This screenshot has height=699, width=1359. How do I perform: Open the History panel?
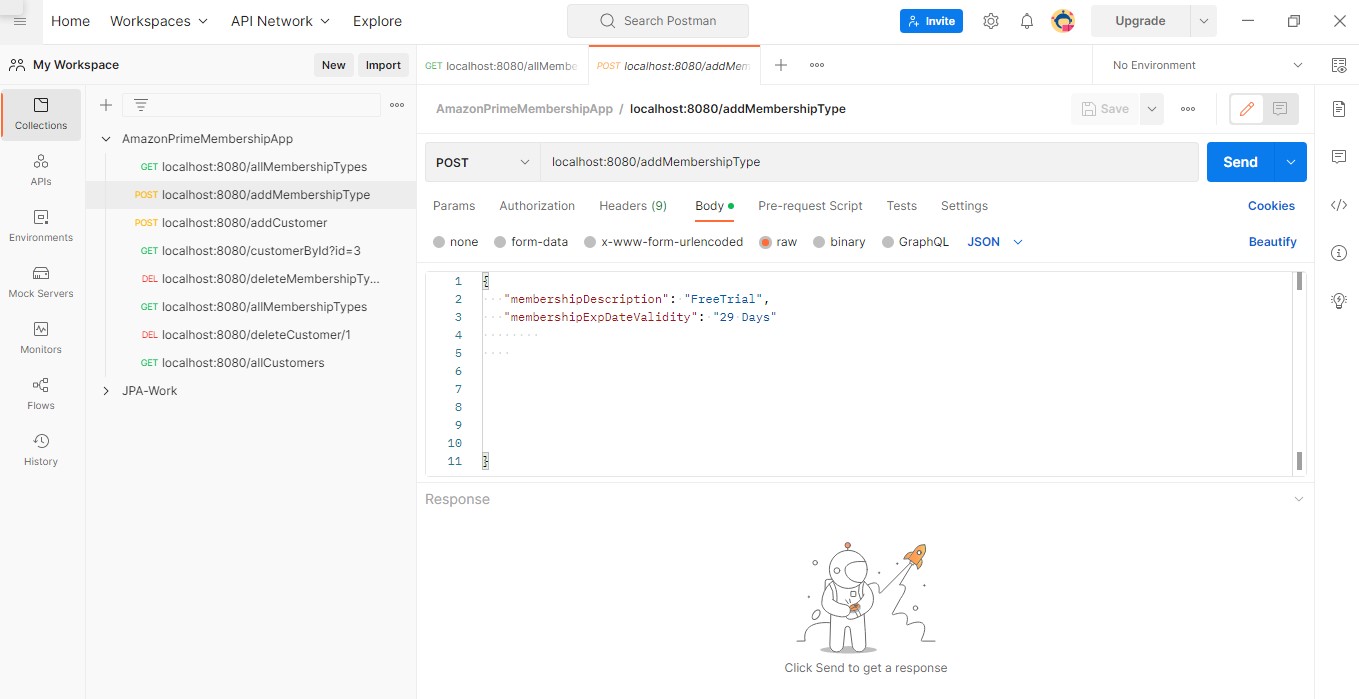tap(40, 450)
